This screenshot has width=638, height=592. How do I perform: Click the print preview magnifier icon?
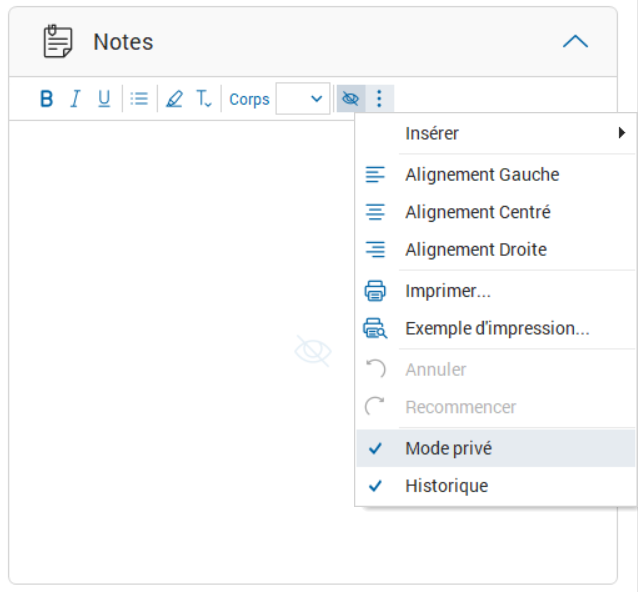(375, 328)
